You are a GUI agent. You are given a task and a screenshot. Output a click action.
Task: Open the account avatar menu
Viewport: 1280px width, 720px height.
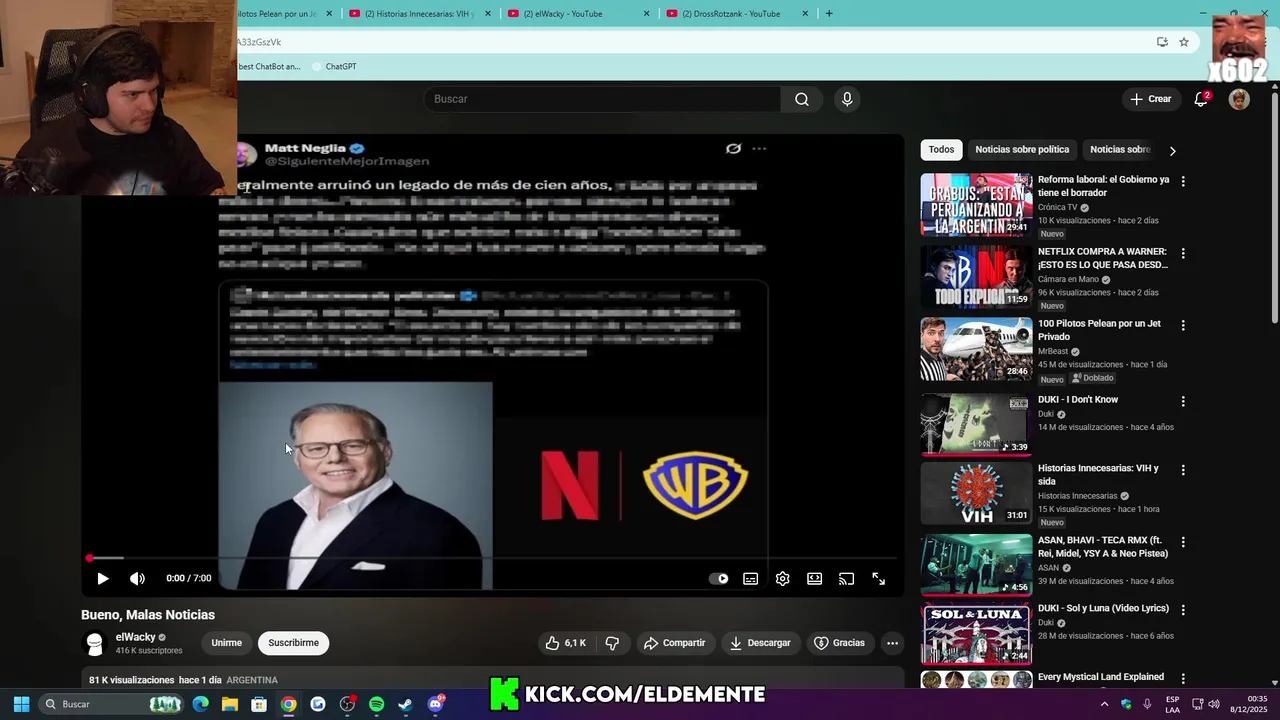[x=1239, y=99]
